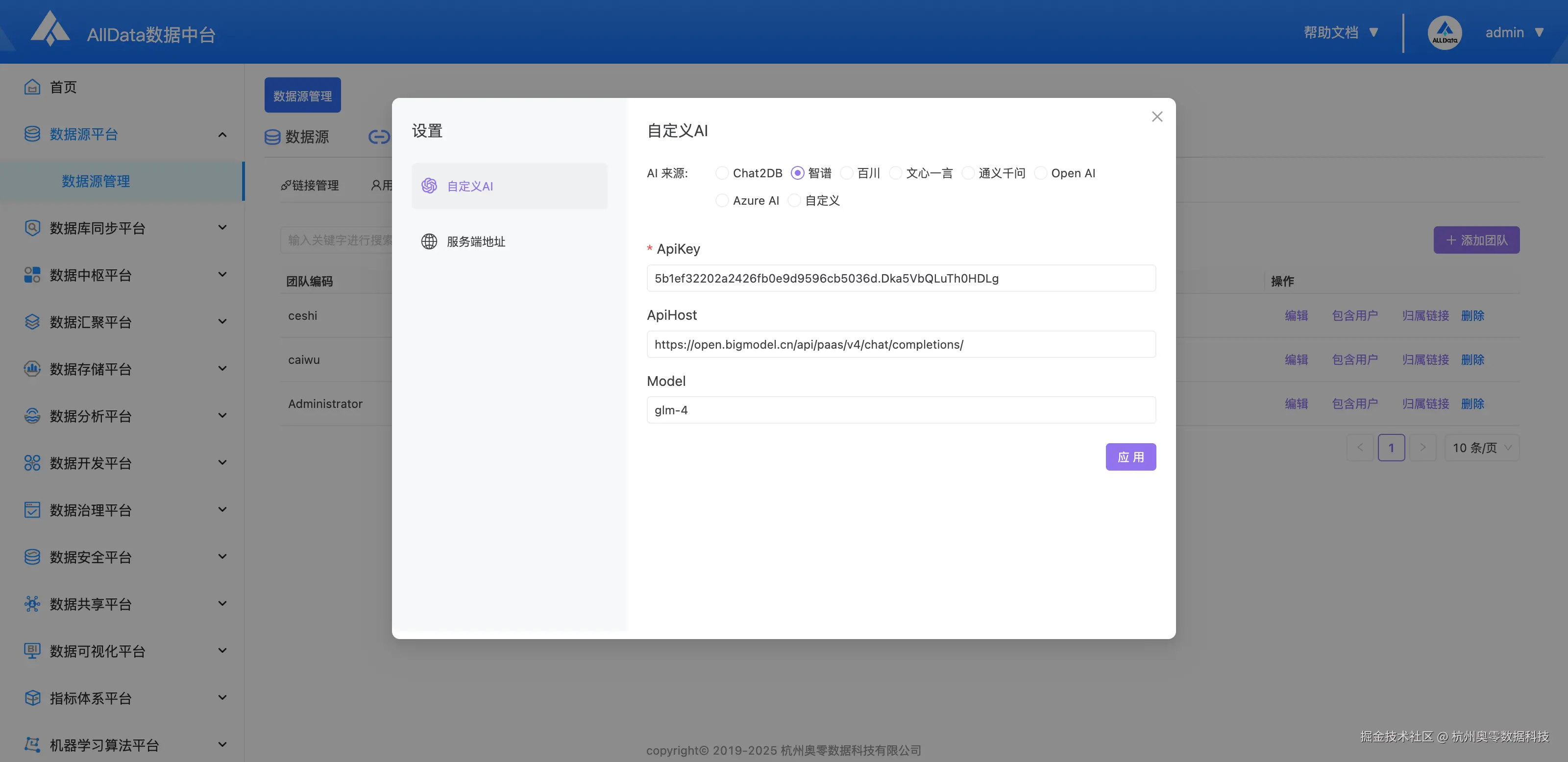Viewport: 1568px width, 762px height.
Task: Select 数据源管理 in the sidebar
Action: (x=96, y=181)
